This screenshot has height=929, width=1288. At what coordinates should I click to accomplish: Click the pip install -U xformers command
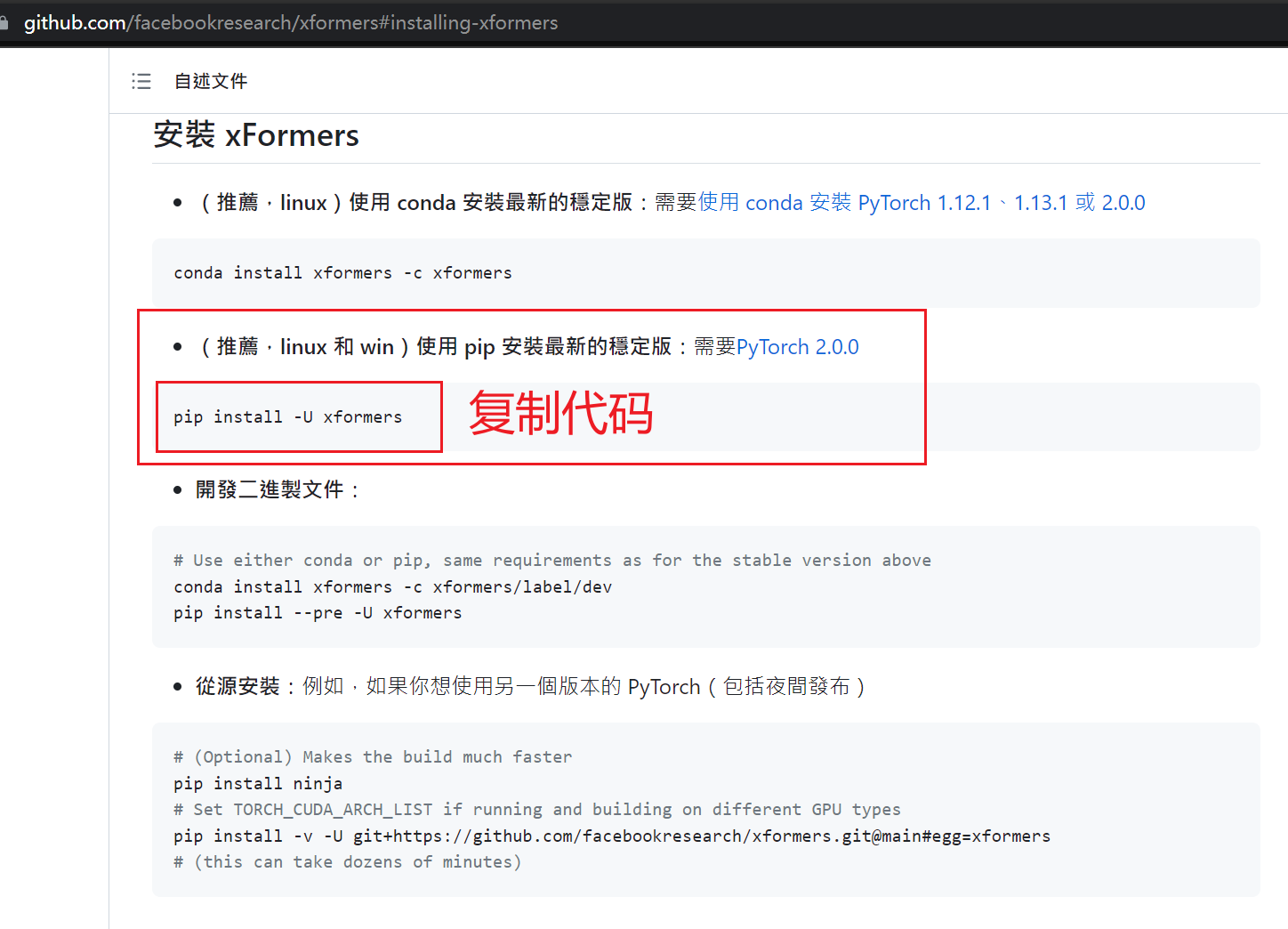[x=288, y=417]
